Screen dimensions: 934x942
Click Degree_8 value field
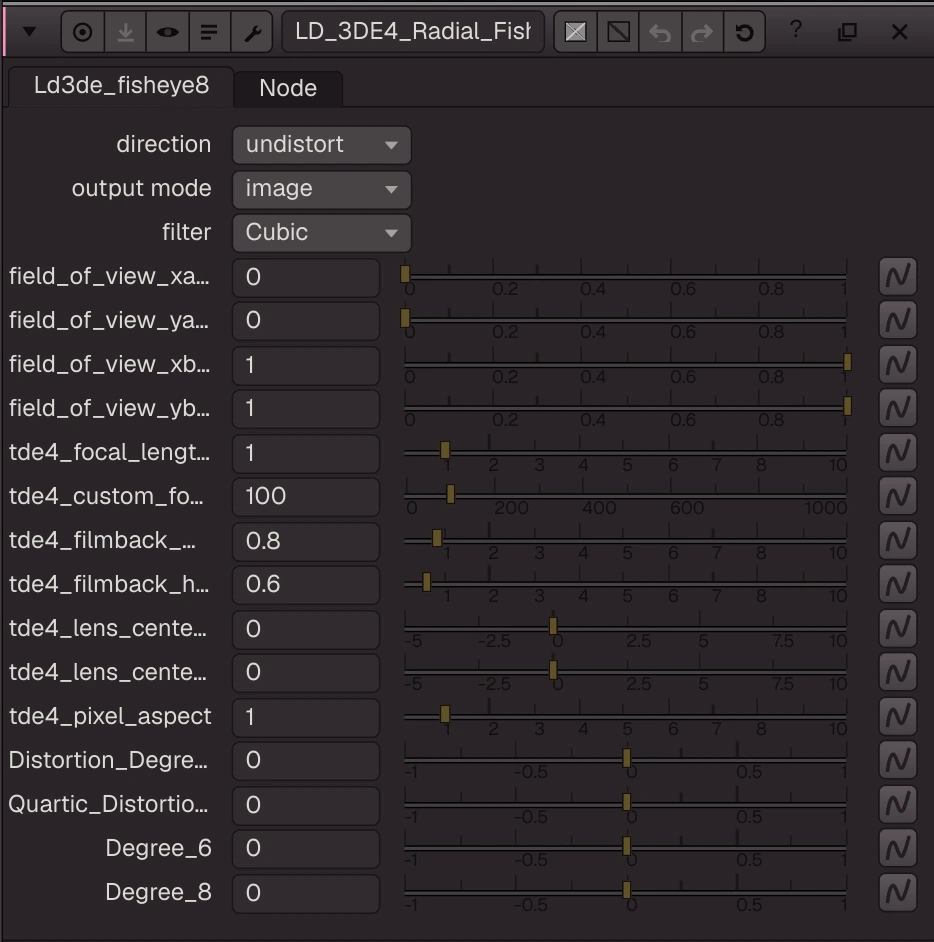point(306,893)
